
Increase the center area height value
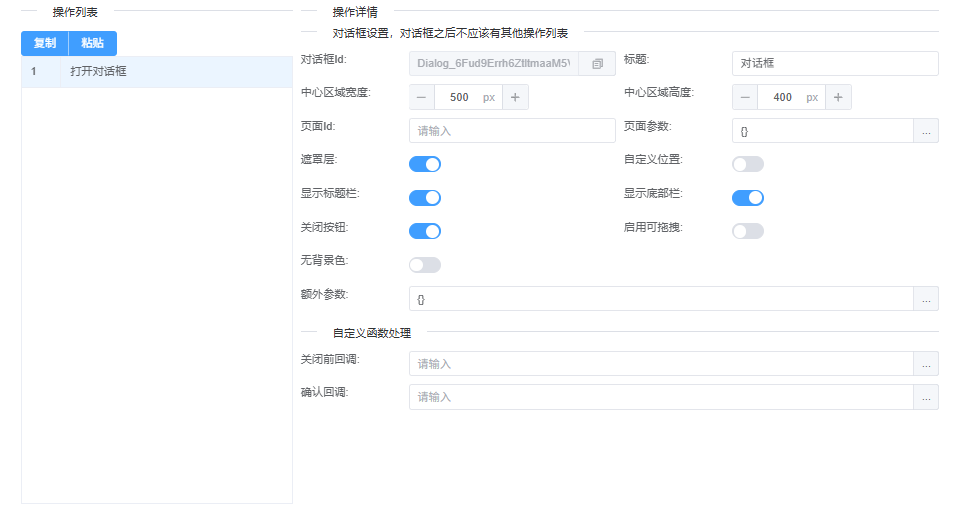pos(838,97)
